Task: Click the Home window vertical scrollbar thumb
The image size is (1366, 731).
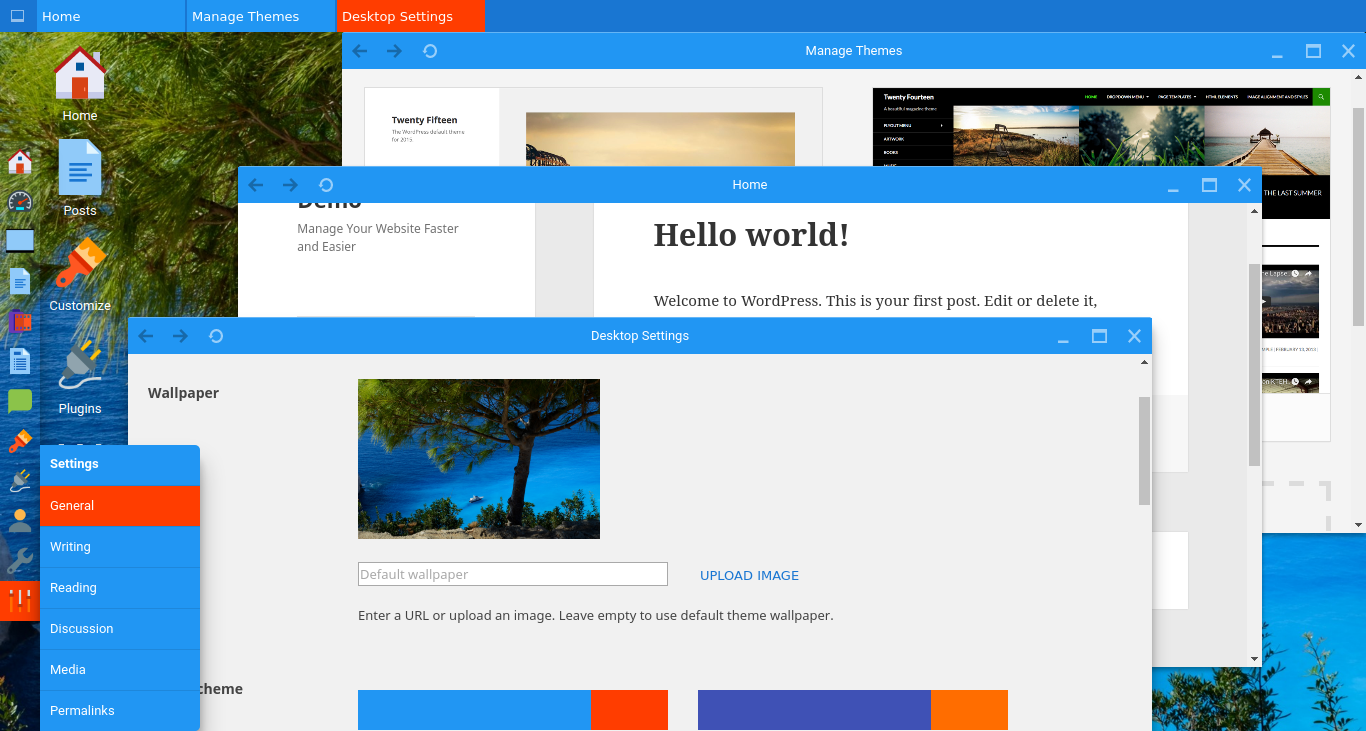Action: [1255, 365]
